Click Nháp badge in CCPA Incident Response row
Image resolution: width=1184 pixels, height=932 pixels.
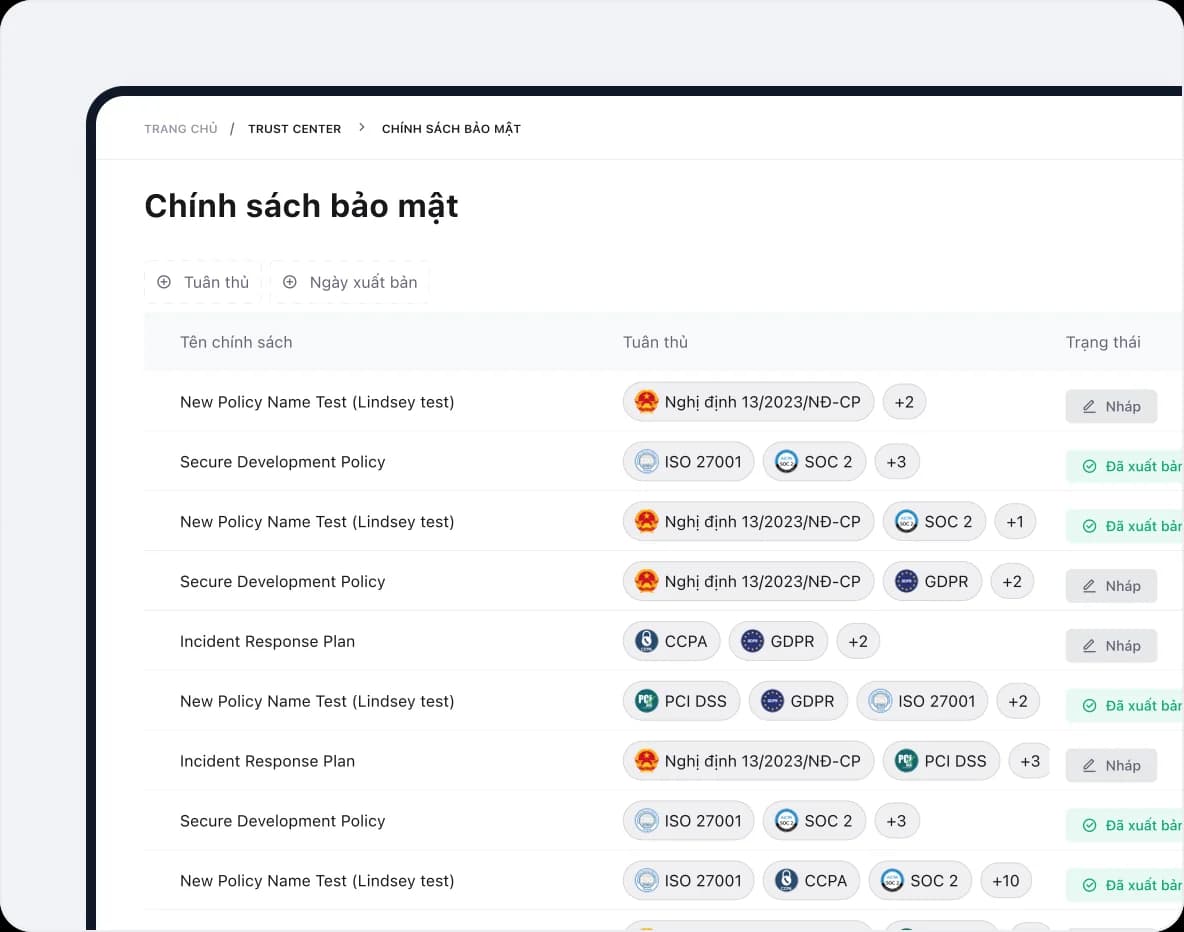(1111, 646)
